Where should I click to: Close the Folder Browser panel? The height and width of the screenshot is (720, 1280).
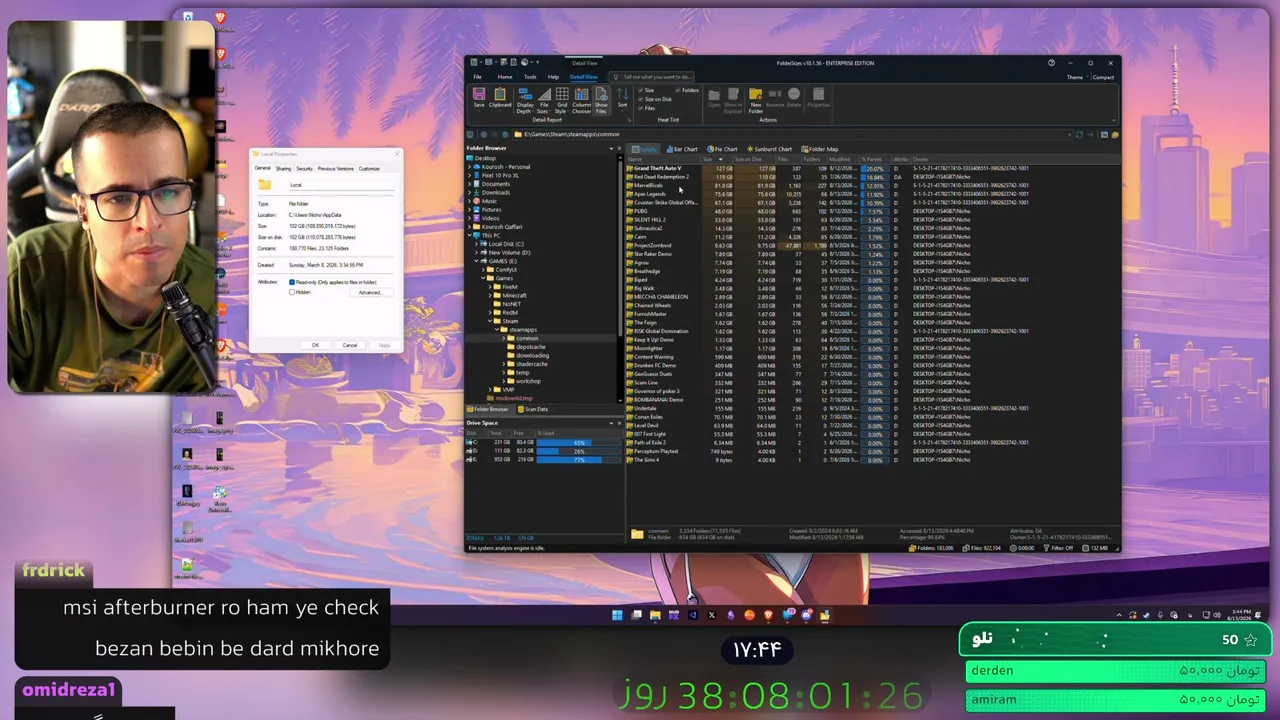(619, 148)
